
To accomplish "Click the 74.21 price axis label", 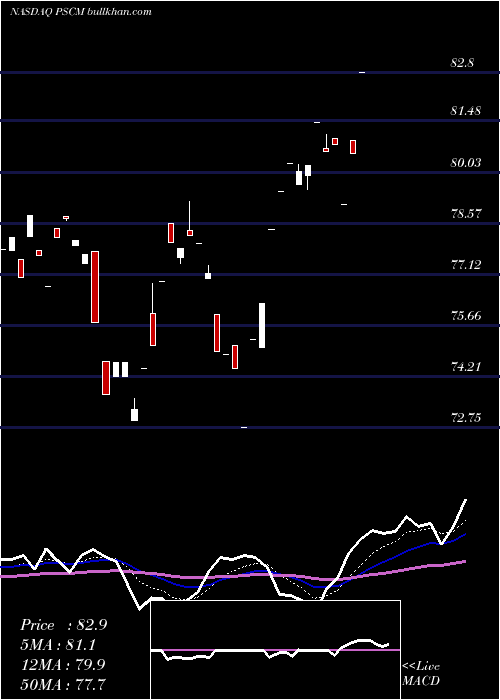I will tap(466, 367).
